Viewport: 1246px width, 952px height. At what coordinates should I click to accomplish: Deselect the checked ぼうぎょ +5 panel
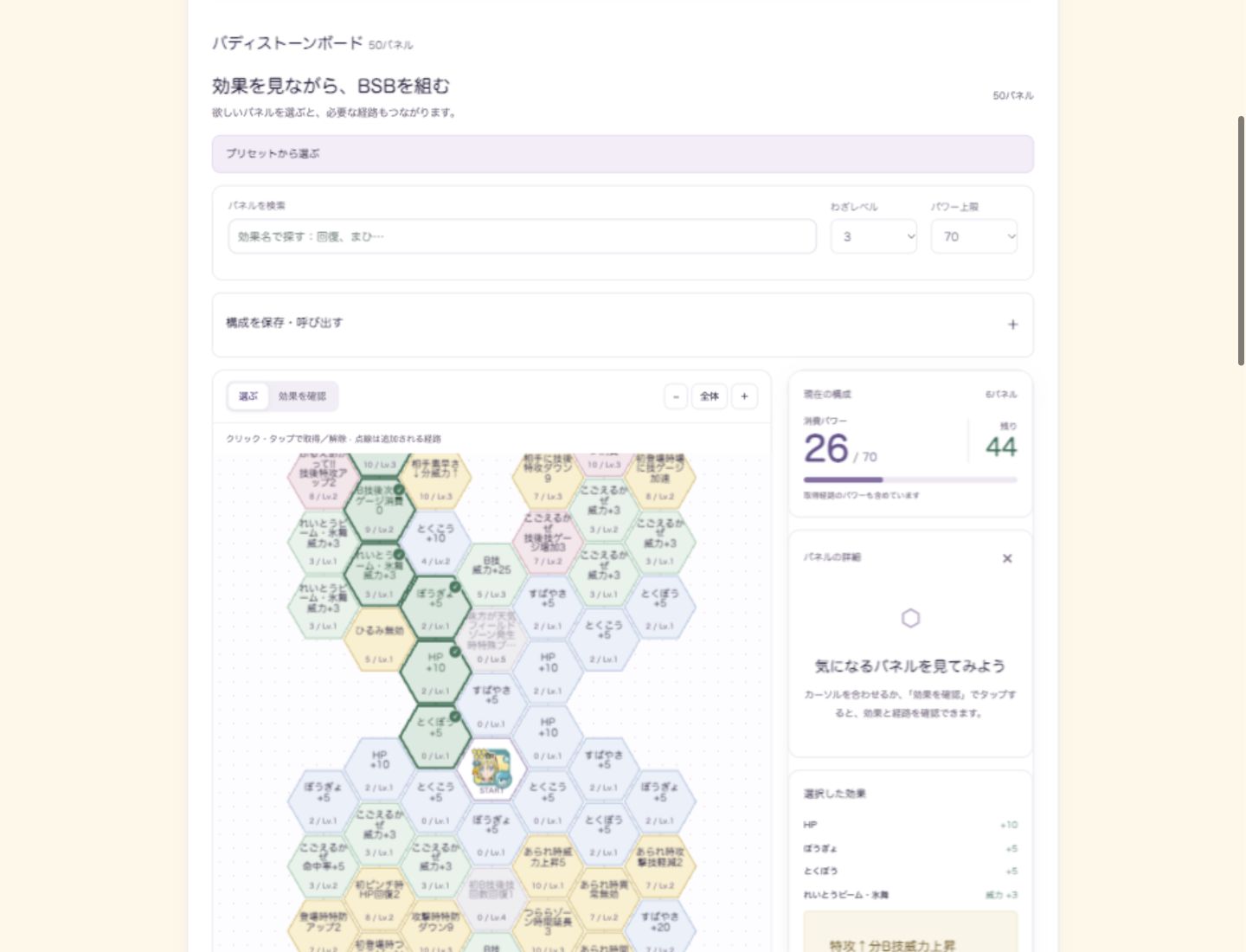[435, 608]
